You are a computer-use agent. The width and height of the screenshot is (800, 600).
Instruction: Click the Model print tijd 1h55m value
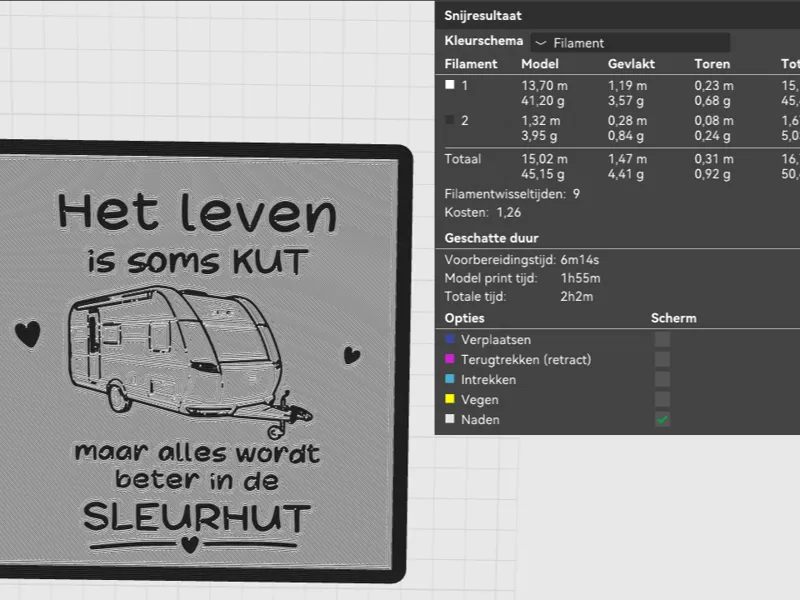(580, 278)
